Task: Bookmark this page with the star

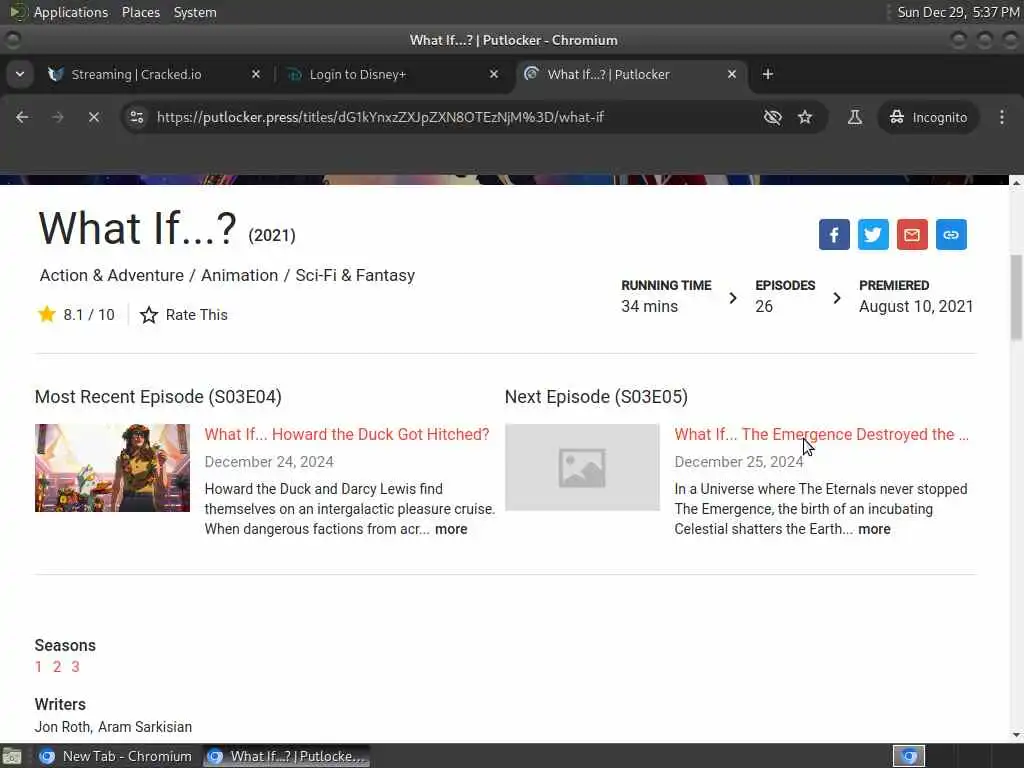Action: [805, 117]
